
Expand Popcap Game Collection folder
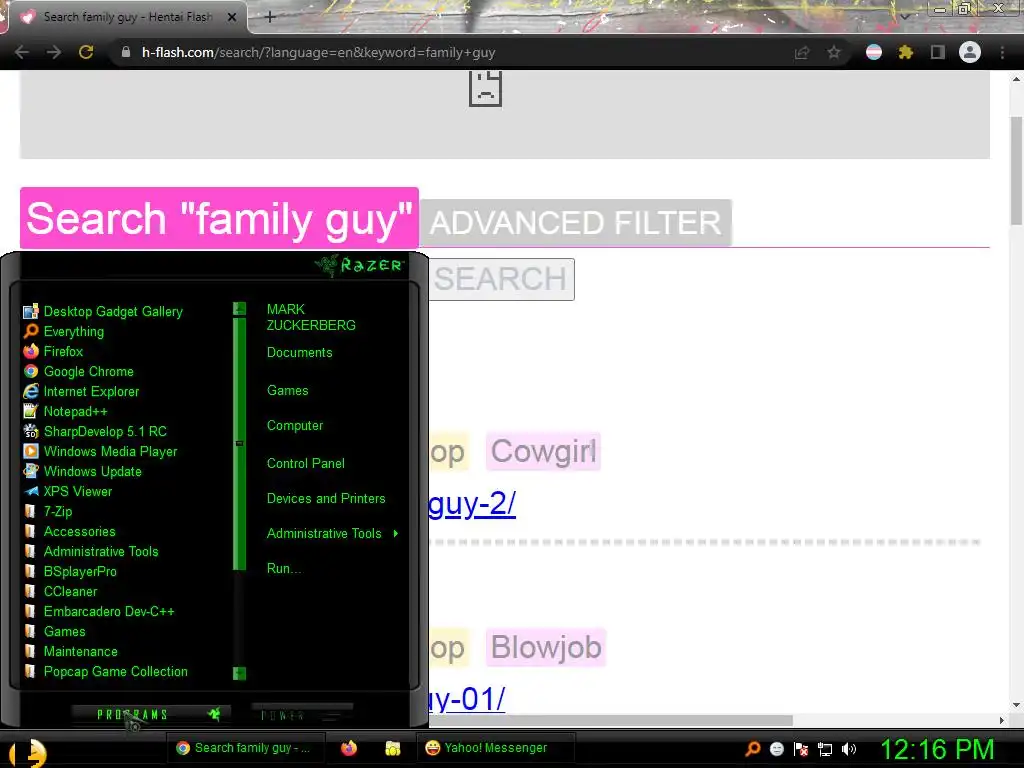[106, 671]
